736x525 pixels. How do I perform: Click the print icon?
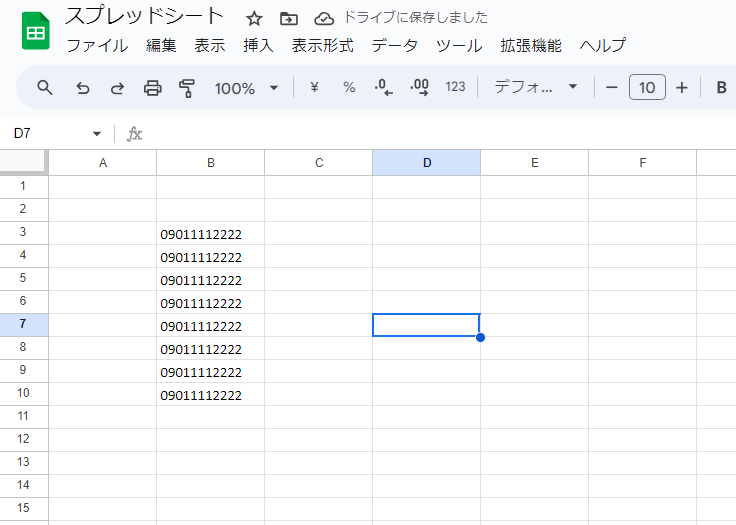[152, 88]
